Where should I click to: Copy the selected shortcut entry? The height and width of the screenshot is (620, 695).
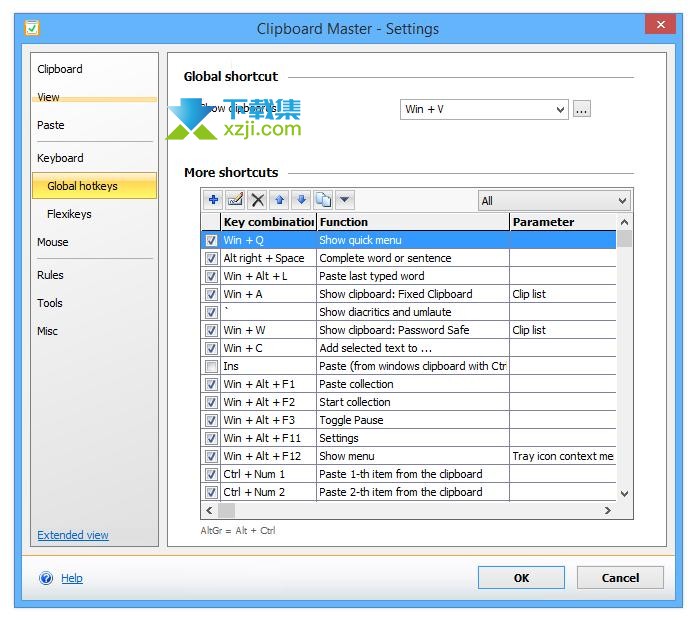click(323, 200)
